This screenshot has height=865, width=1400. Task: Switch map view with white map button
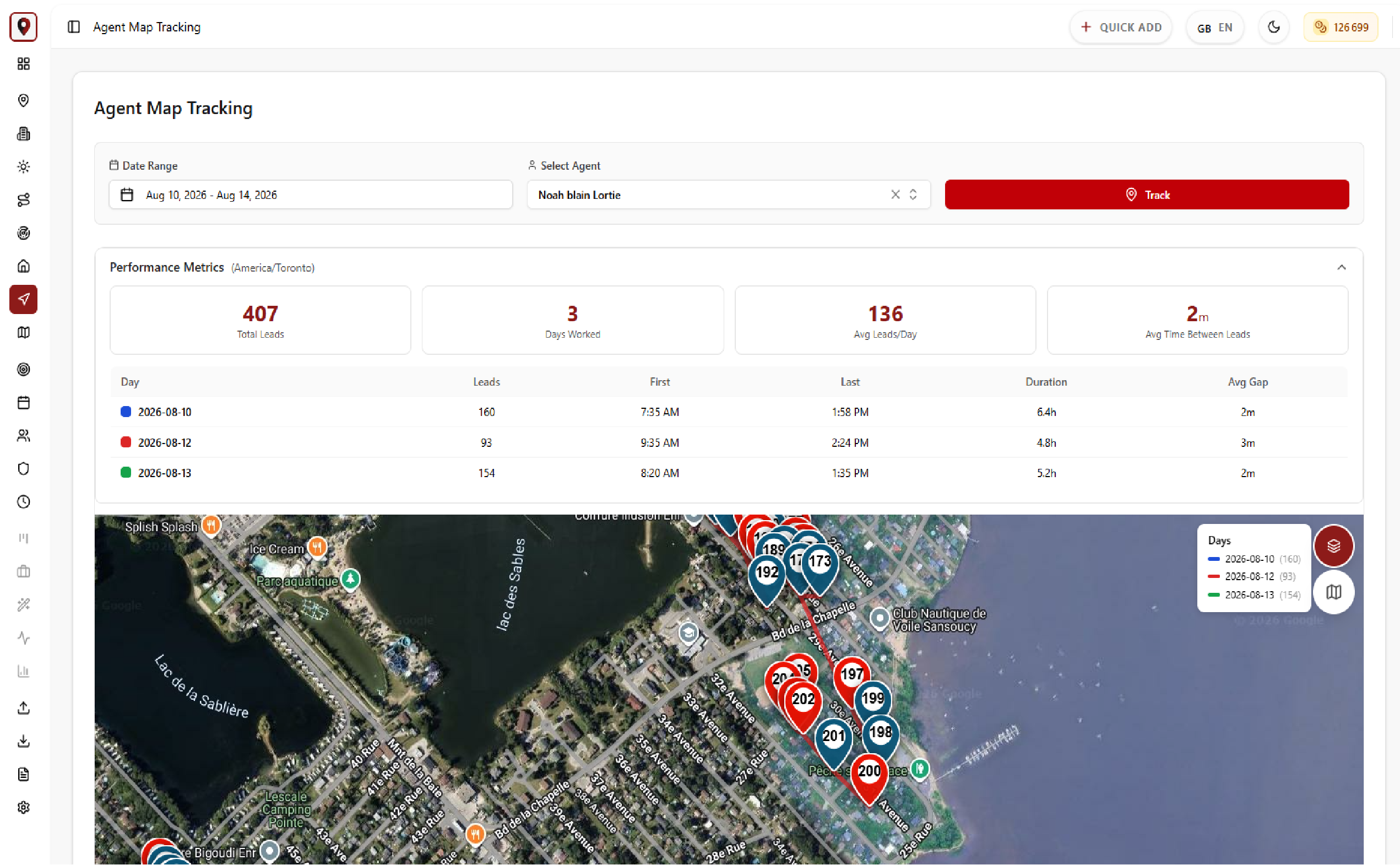pyautogui.click(x=1334, y=592)
